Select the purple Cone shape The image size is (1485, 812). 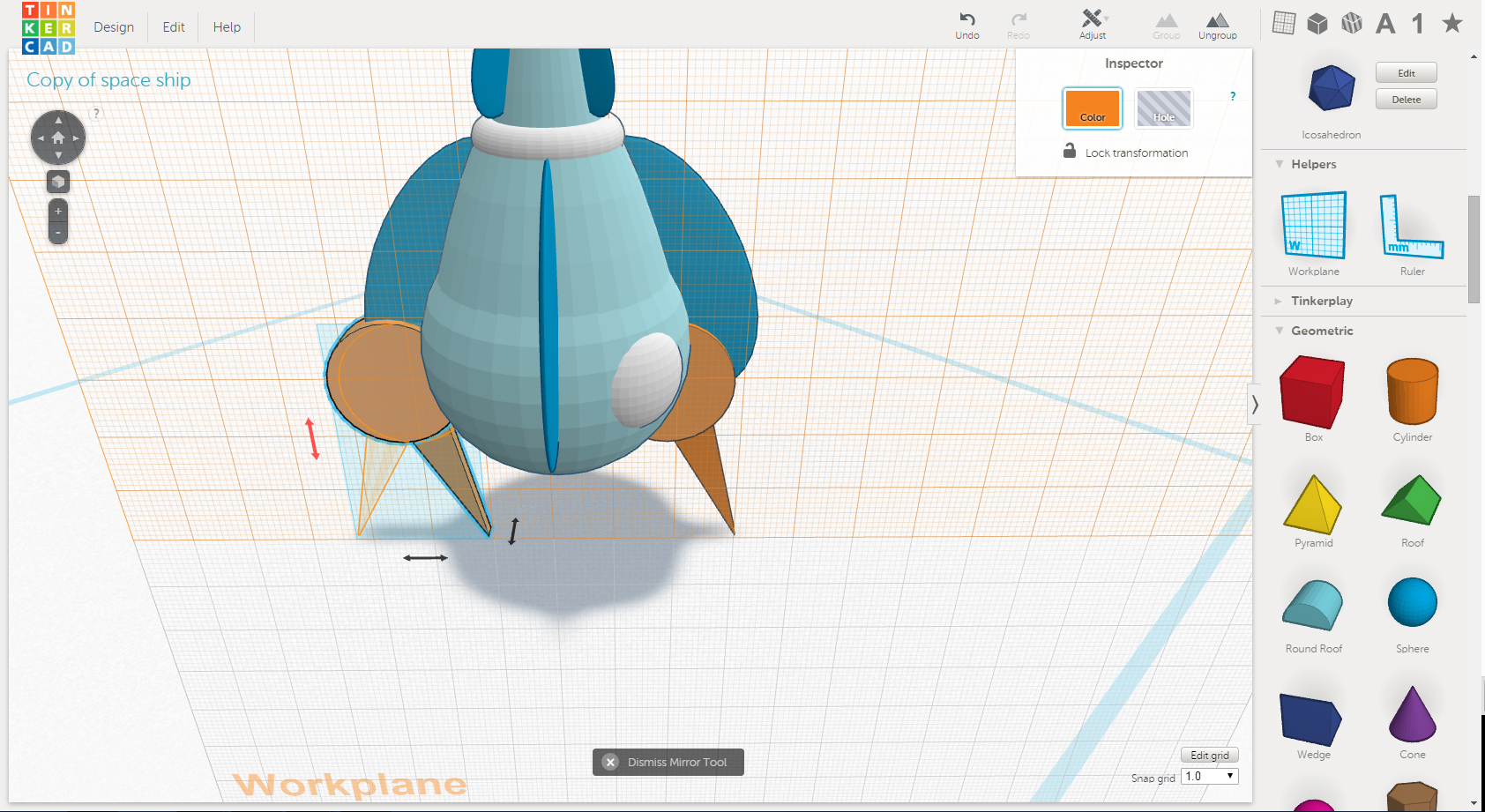[1413, 714]
